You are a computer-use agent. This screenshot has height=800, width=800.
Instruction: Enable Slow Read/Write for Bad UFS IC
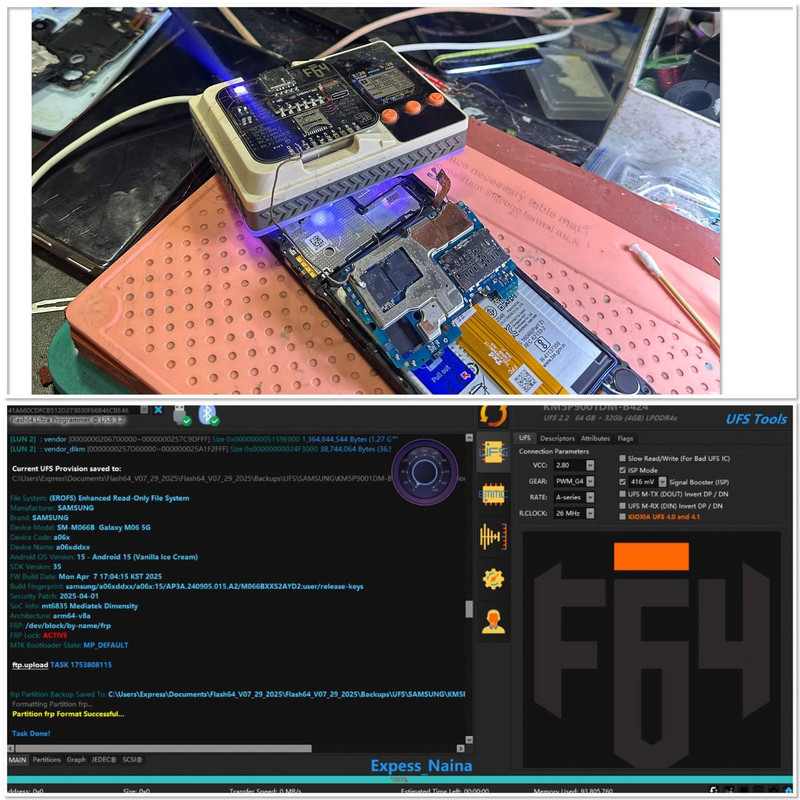(622, 458)
